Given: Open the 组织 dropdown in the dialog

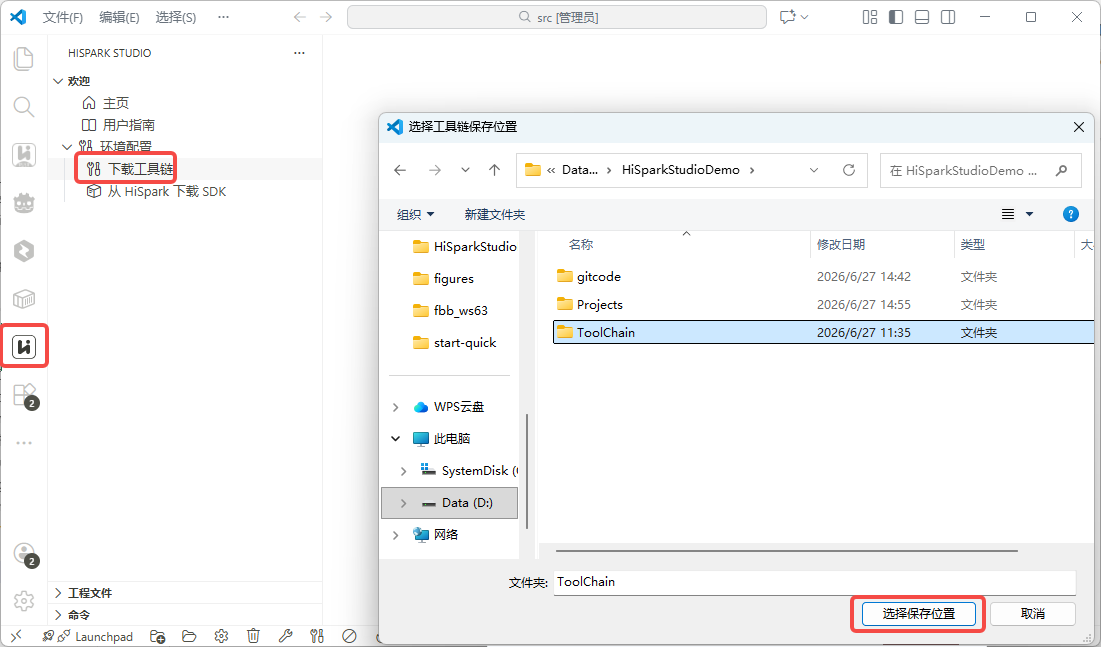Looking at the screenshot, I should point(415,214).
